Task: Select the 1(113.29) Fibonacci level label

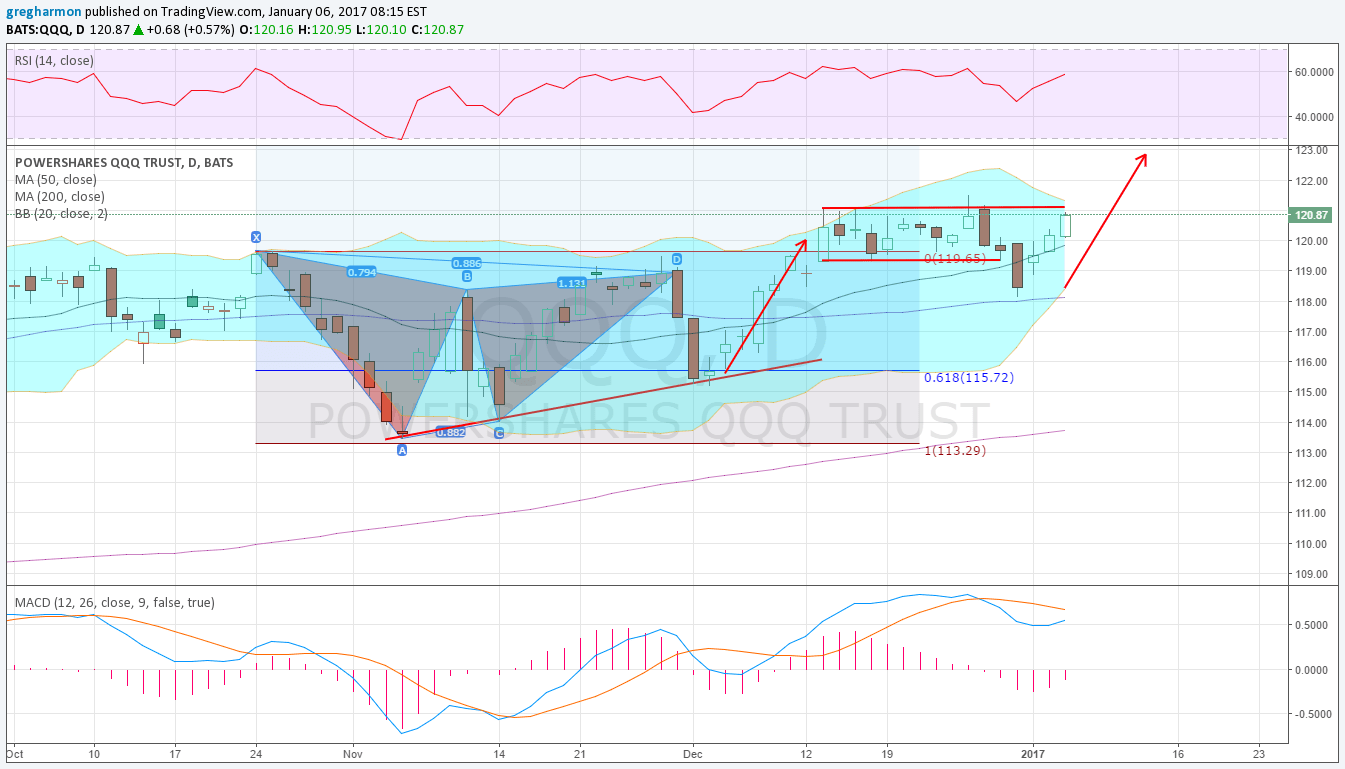Action: tap(955, 450)
